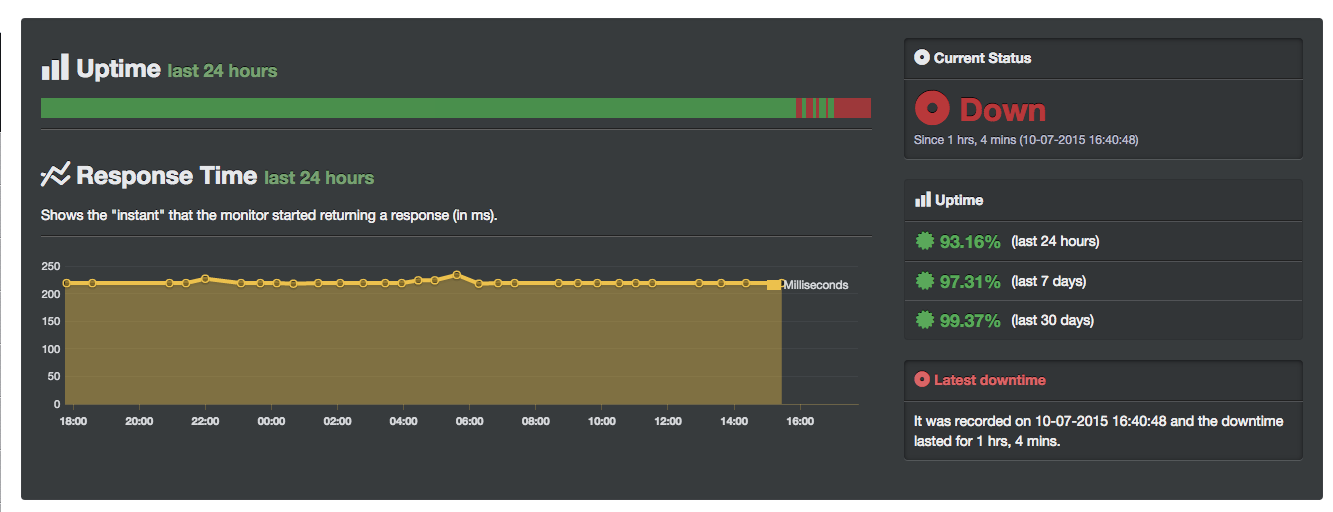Select the first data point at chart's left edge

point(66,283)
